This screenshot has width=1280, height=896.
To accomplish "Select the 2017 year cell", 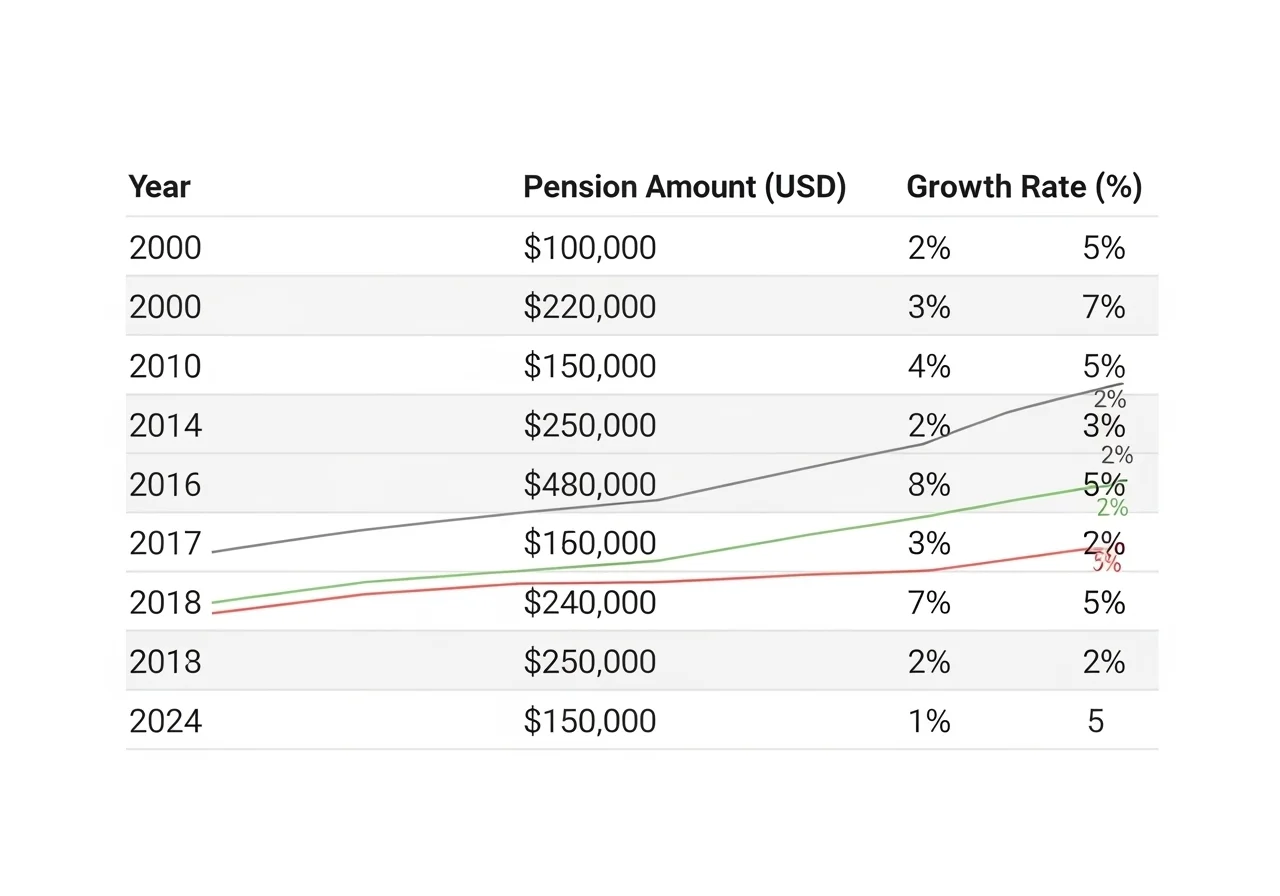I will (x=165, y=543).
